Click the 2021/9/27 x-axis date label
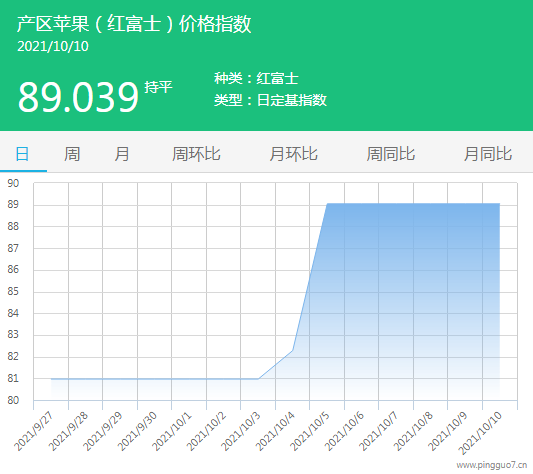The image size is (533, 474). [x=33, y=431]
